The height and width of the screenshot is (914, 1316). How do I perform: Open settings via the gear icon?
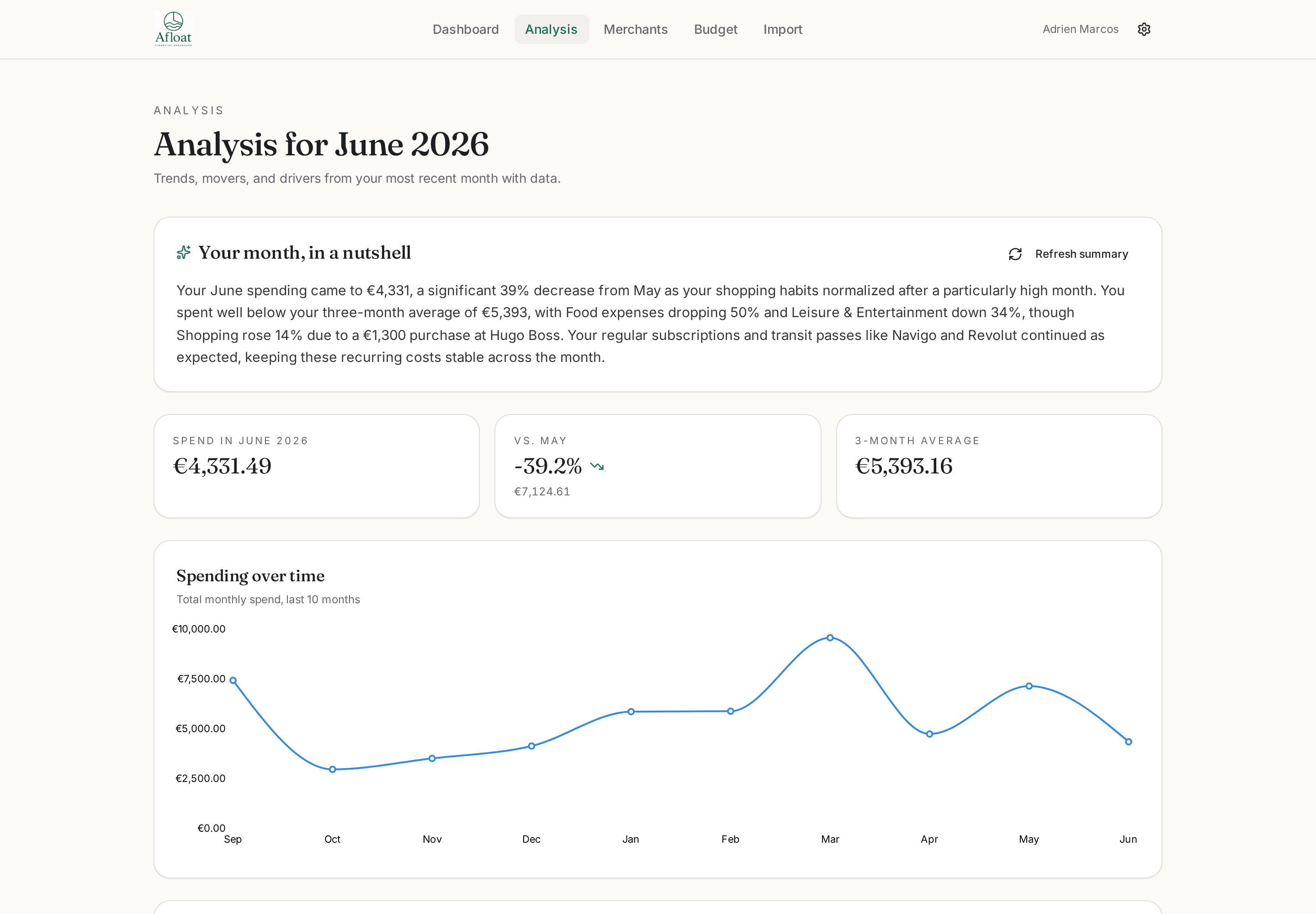(1144, 29)
